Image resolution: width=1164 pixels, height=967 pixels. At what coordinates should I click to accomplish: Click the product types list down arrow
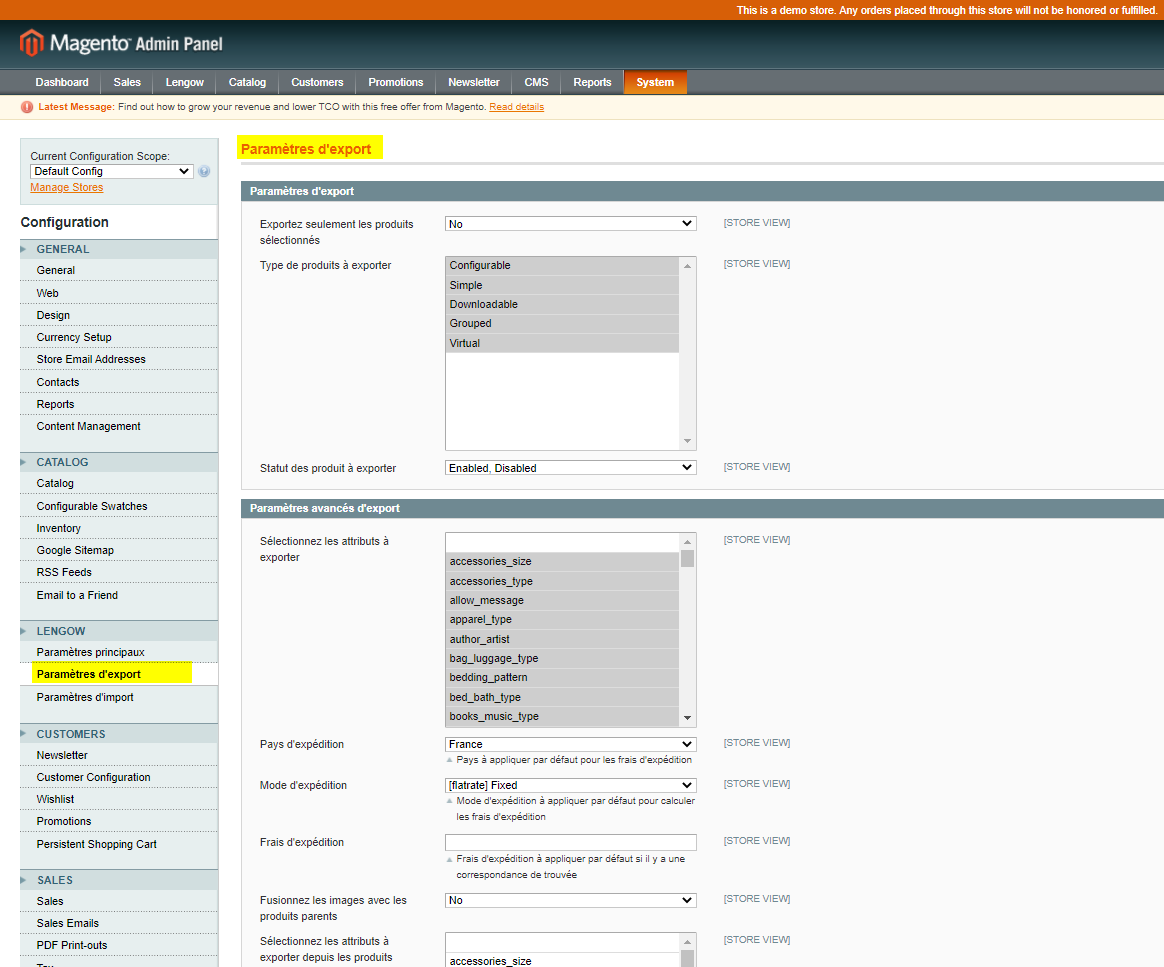click(x=687, y=442)
